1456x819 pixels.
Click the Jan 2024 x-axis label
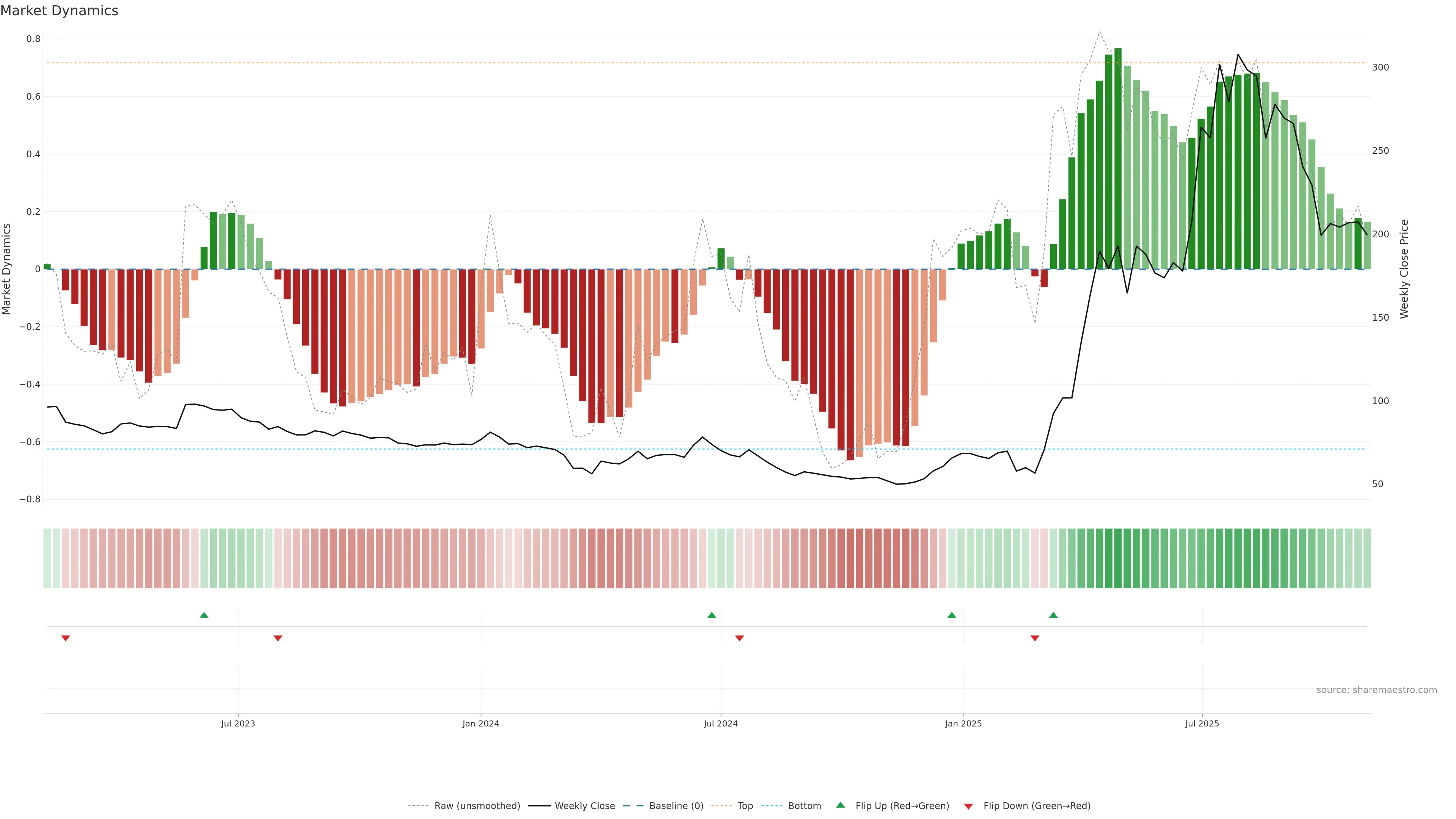coord(480,723)
